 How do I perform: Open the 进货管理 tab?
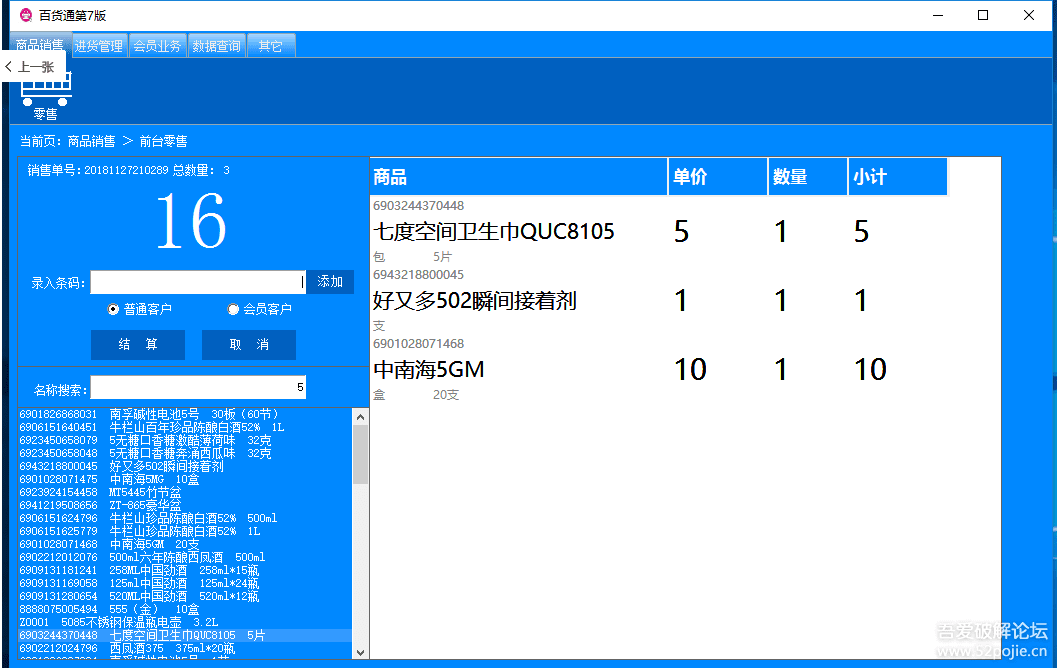point(99,46)
